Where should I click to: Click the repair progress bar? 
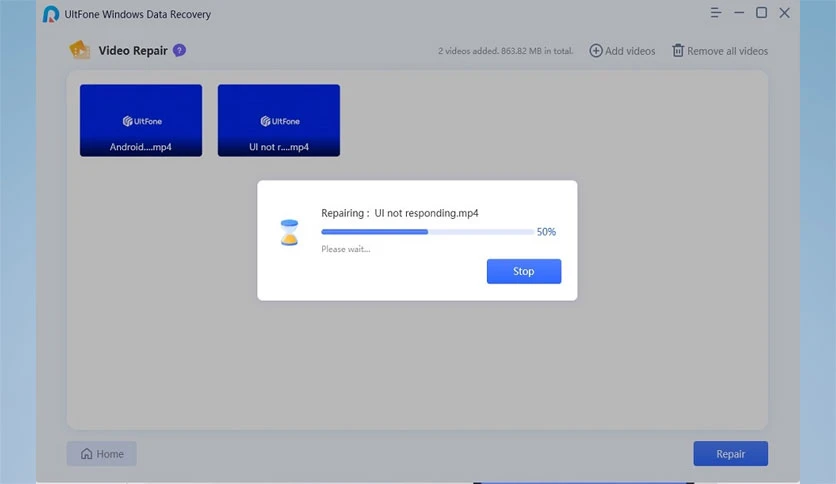(x=427, y=232)
